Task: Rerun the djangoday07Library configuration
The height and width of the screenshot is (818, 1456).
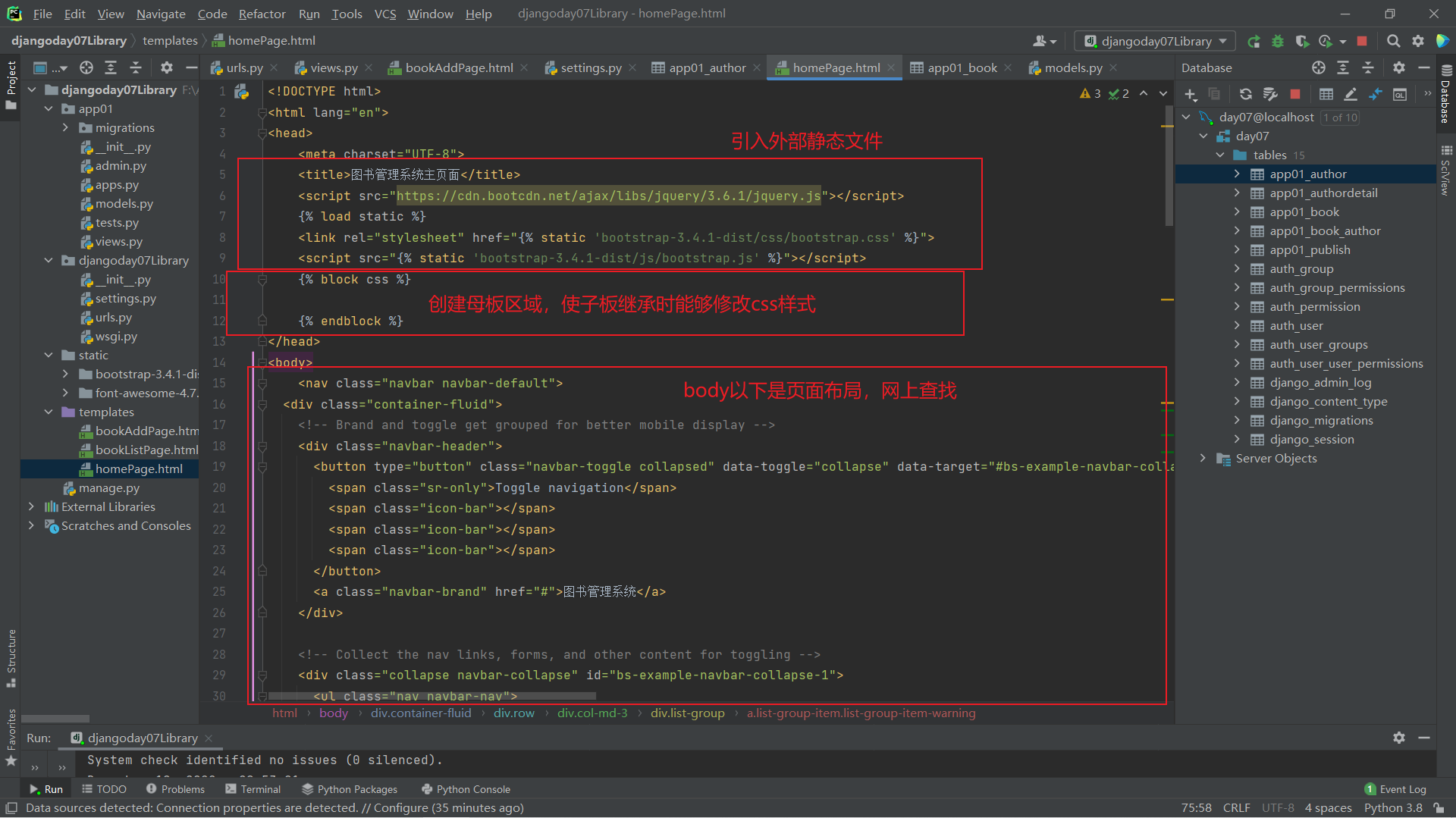Action: point(1254,42)
